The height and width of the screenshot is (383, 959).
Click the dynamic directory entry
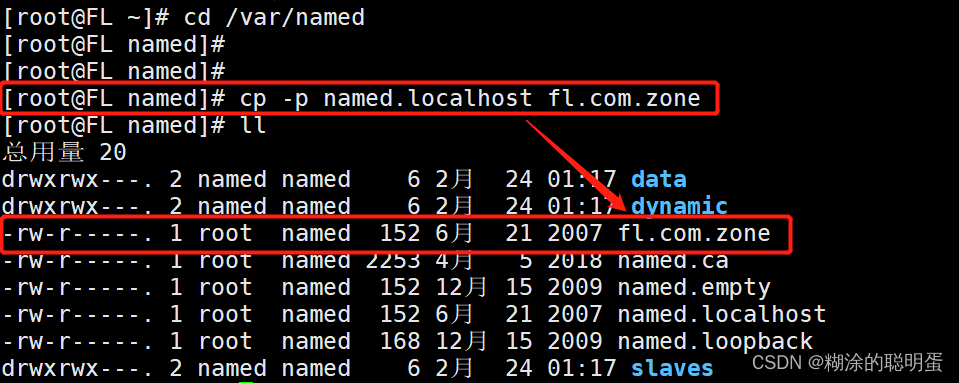[679, 207]
